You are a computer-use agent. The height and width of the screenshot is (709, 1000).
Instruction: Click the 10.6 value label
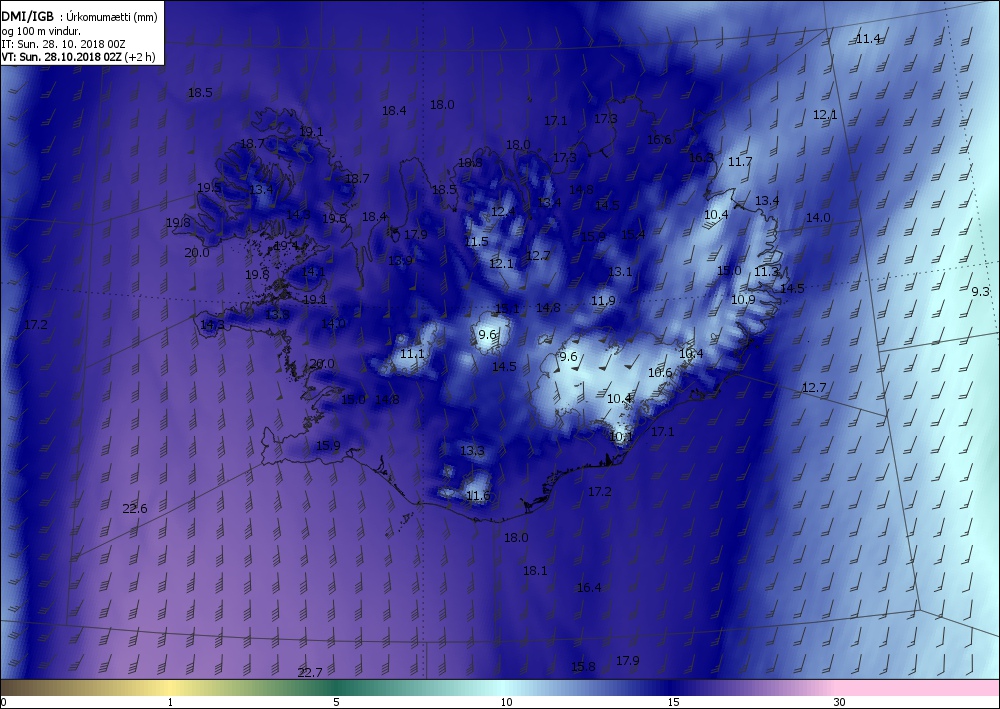tap(660, 372)
